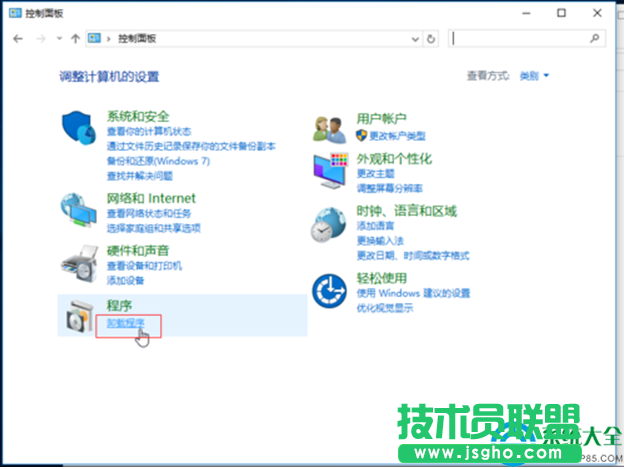Open 查看你的计算机状态 link

(x=149, y=131)
